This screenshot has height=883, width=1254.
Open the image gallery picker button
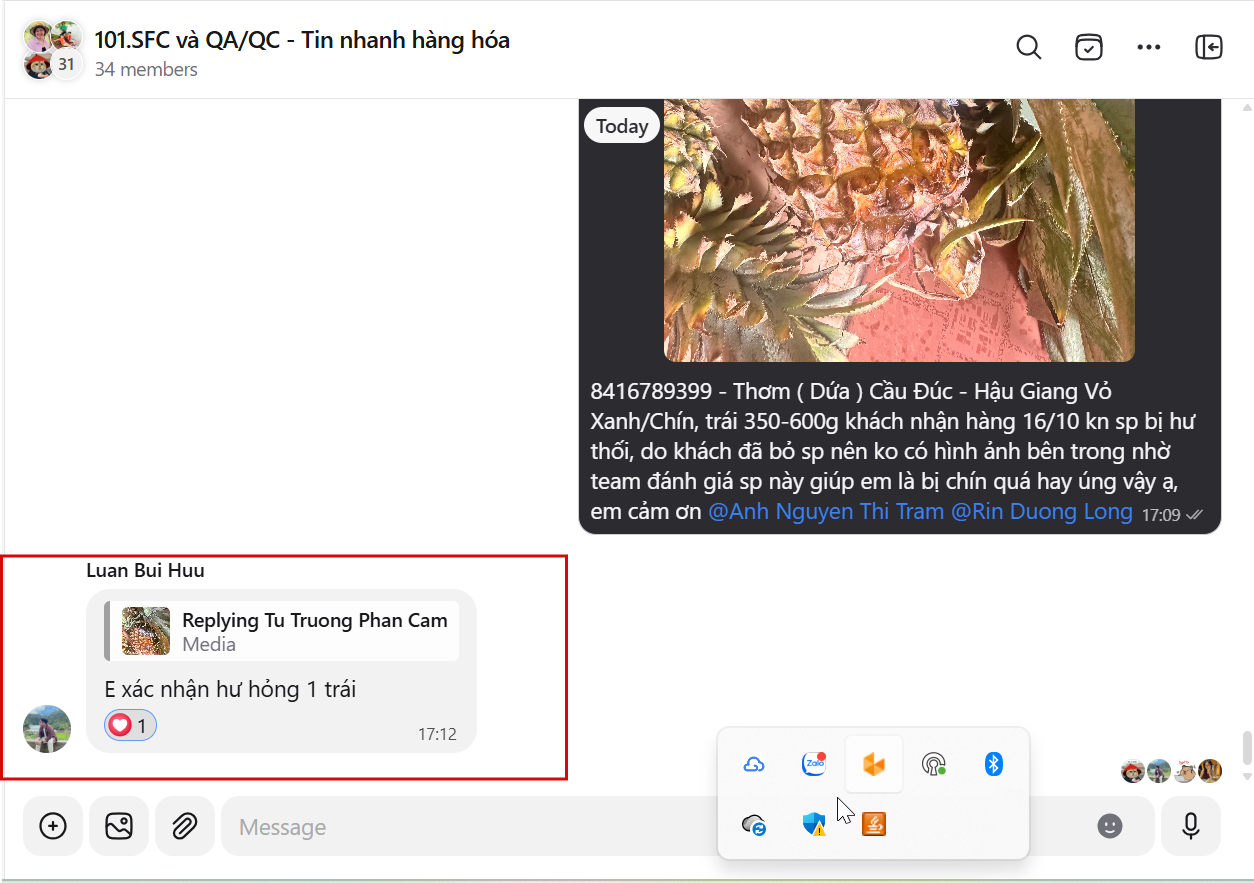click(x=119, y=826)
